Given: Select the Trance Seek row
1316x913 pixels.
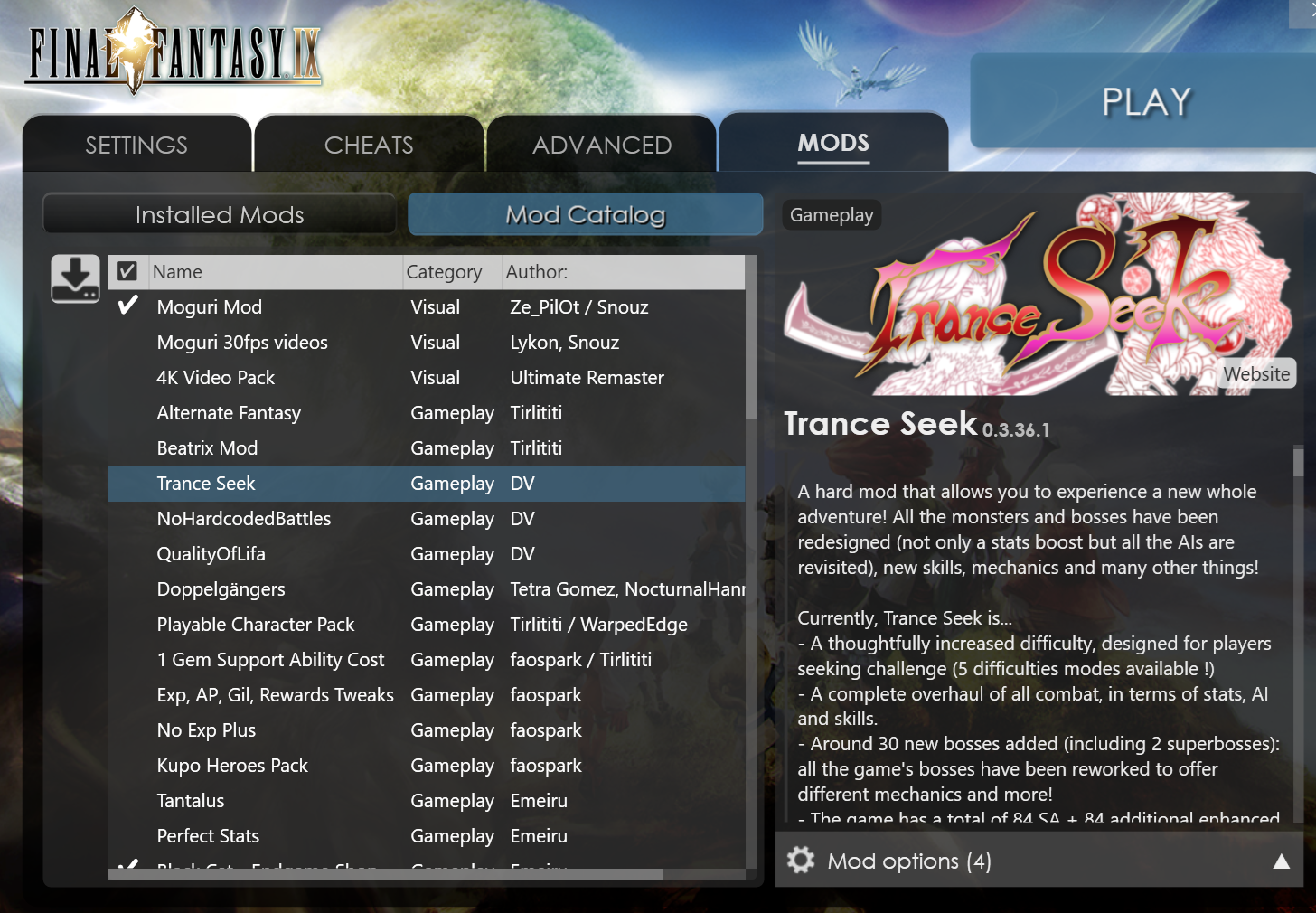Looking at the screenshot, I should click(x=427, y=484).
